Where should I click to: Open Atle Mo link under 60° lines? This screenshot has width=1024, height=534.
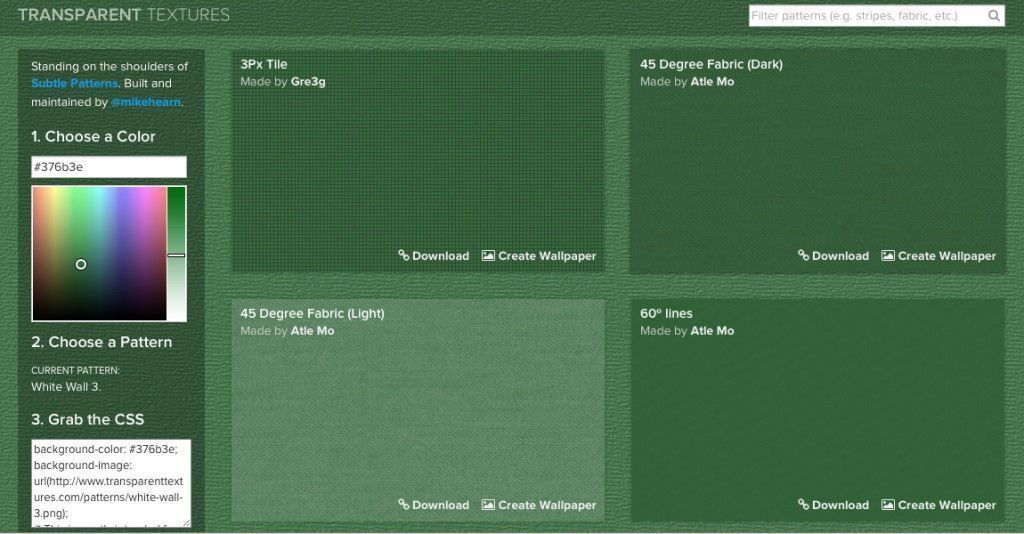click(712, 331)
